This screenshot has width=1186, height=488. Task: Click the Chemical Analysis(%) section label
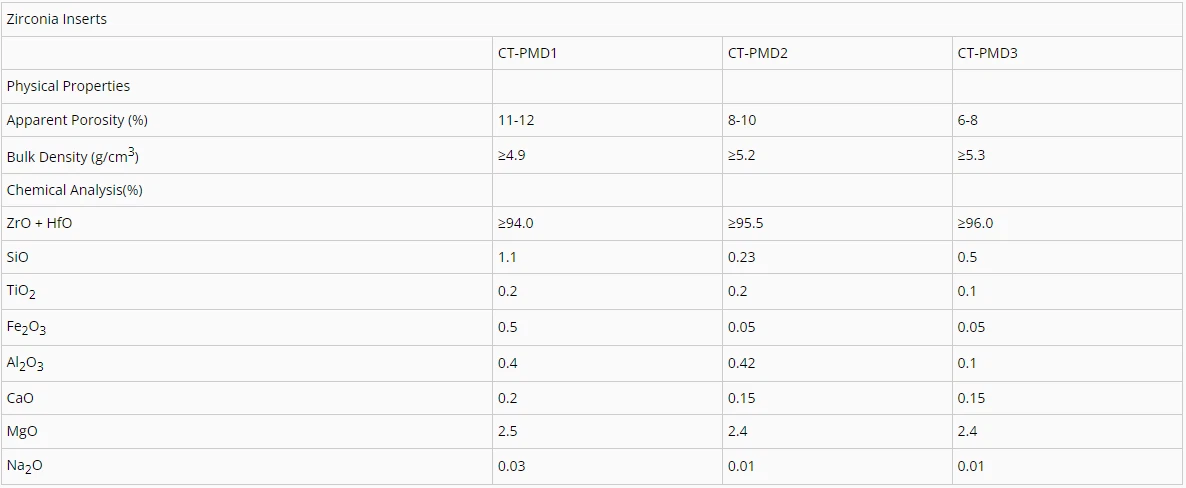76,190
